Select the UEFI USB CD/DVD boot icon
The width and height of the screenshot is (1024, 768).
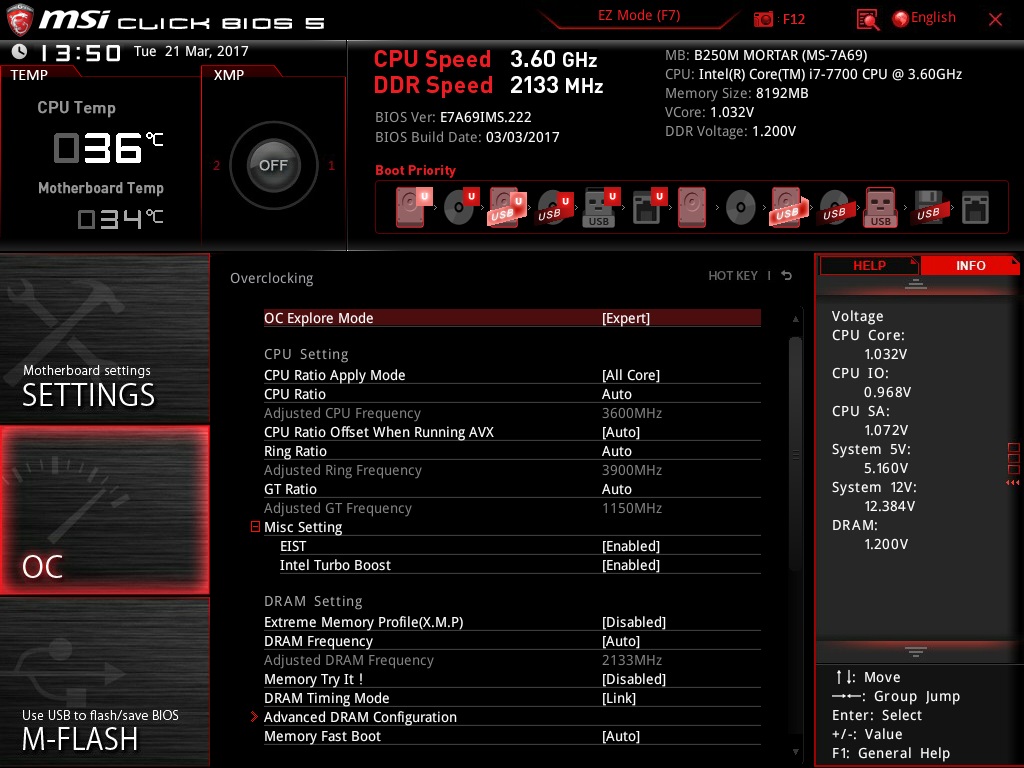[554, 208]
